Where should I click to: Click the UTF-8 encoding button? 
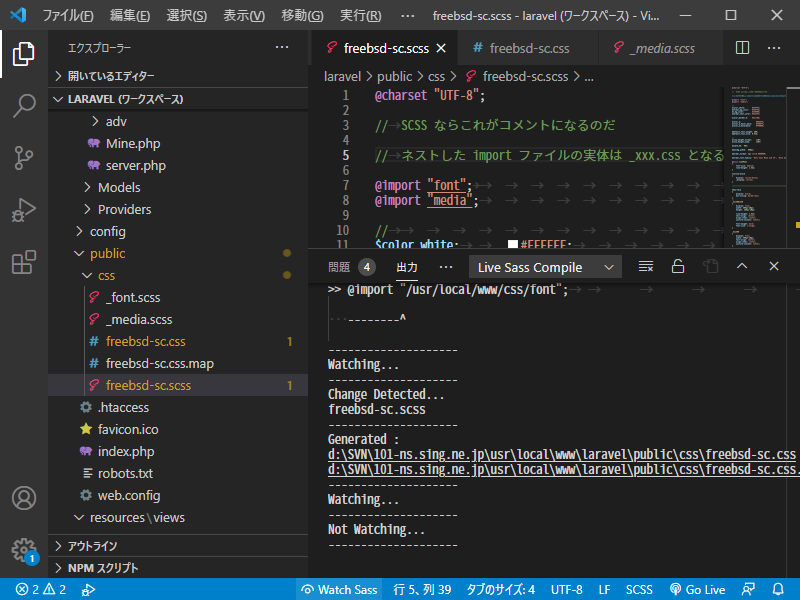[566, 589]
